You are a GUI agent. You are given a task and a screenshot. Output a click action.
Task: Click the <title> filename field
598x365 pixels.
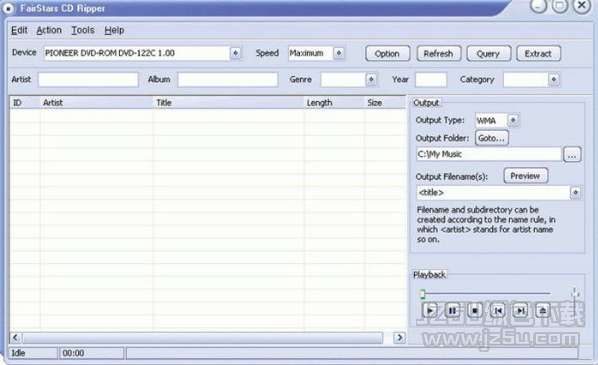click(494, 193)
